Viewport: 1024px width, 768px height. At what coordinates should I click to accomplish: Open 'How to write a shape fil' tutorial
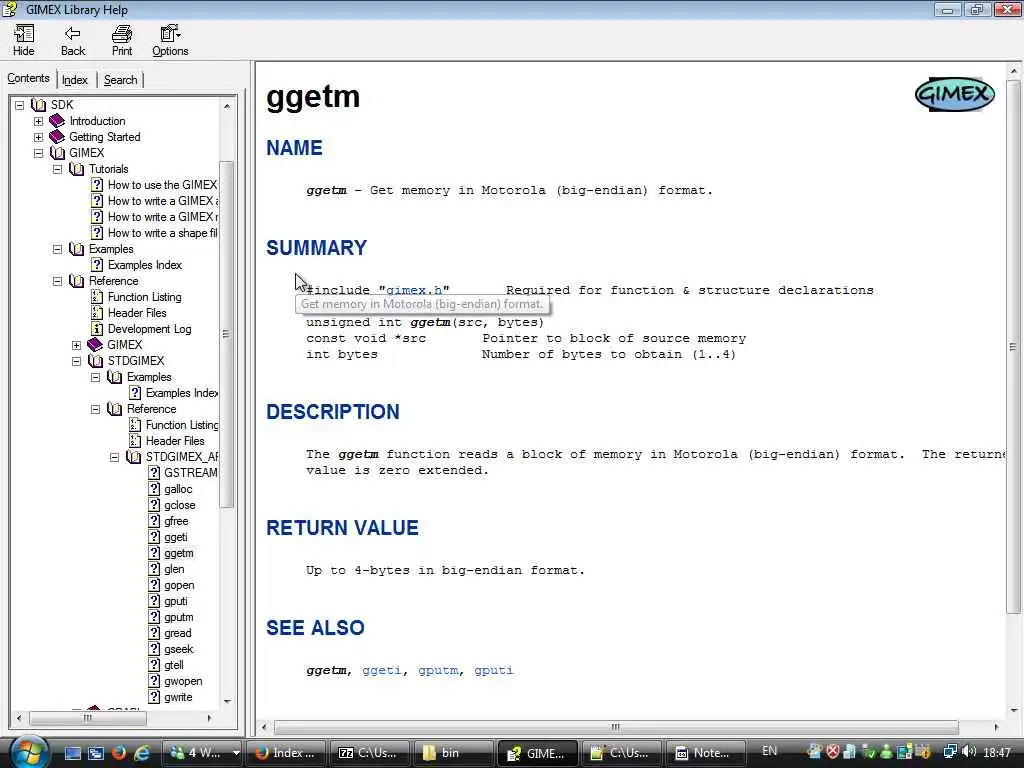pos(163,233)
